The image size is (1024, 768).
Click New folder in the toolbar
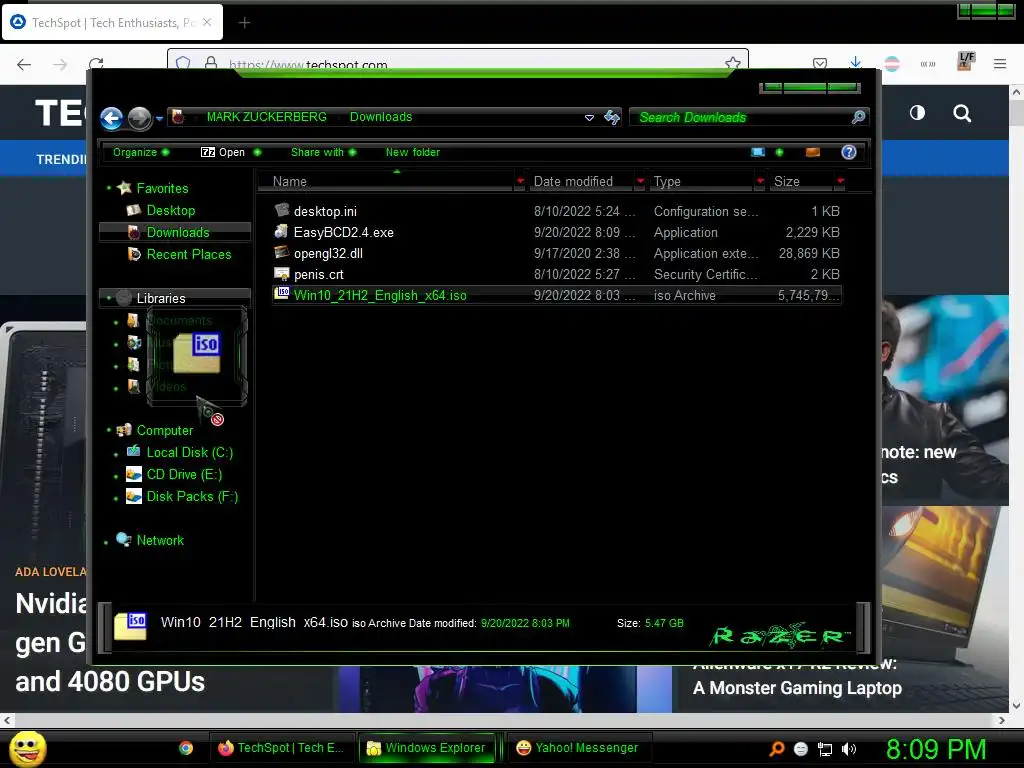click(x=413, y=152)
